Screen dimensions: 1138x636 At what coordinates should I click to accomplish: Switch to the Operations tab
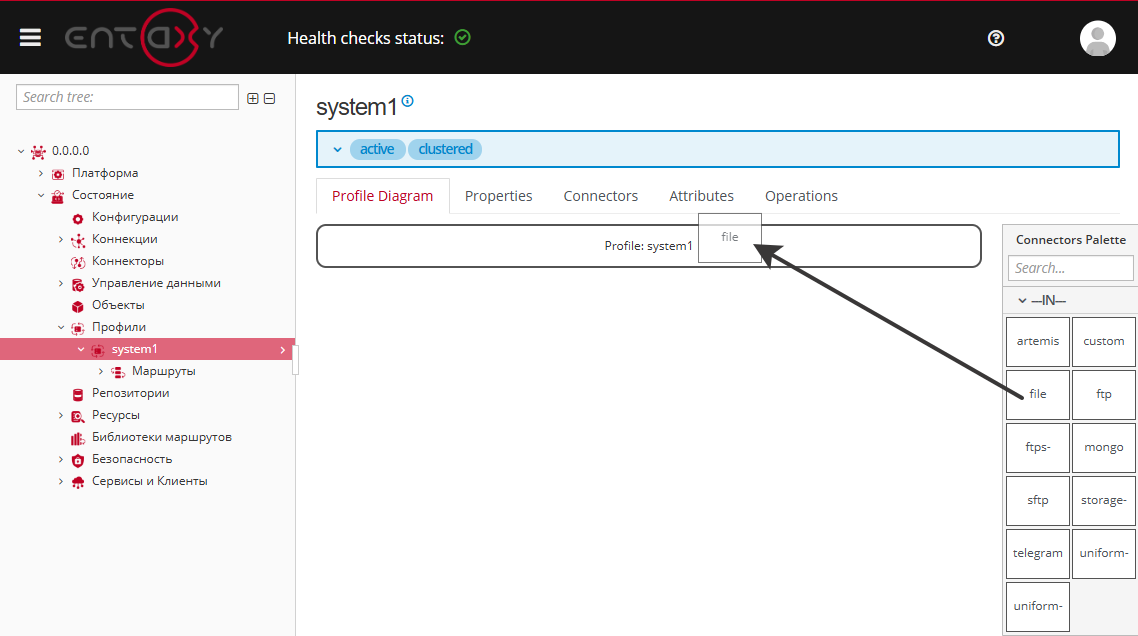click(x=801, y=196)
